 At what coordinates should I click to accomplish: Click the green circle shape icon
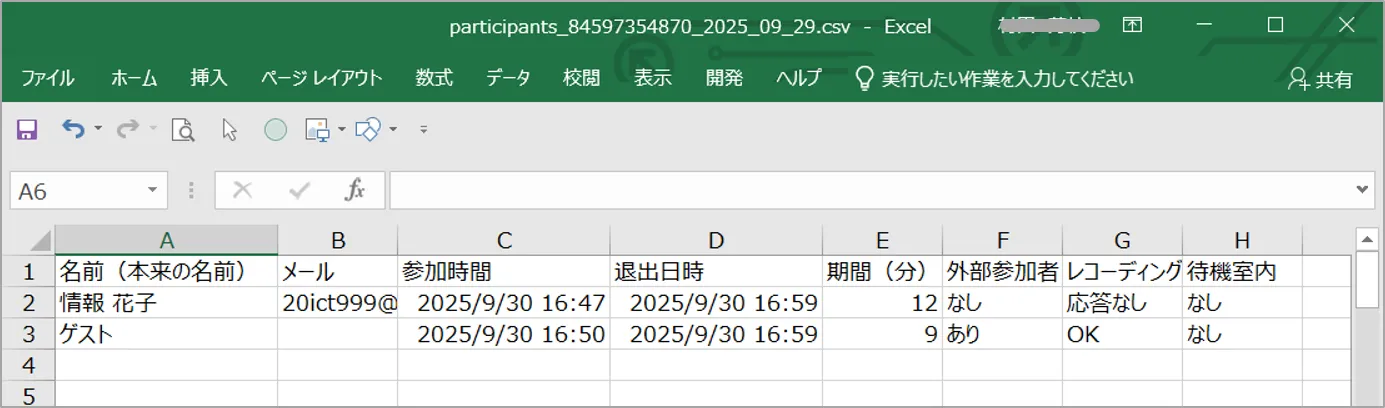[275, 129]
